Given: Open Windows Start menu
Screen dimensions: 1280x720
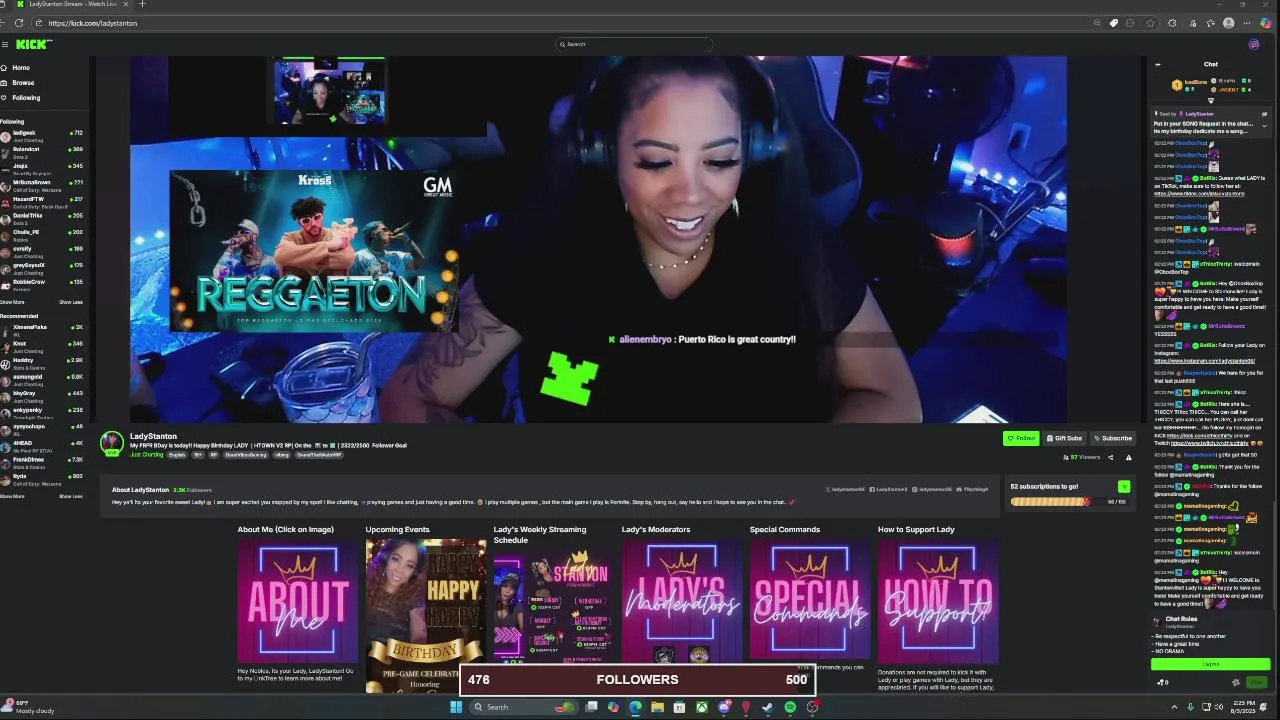Looking at the screenshot, I should [456, 707].
